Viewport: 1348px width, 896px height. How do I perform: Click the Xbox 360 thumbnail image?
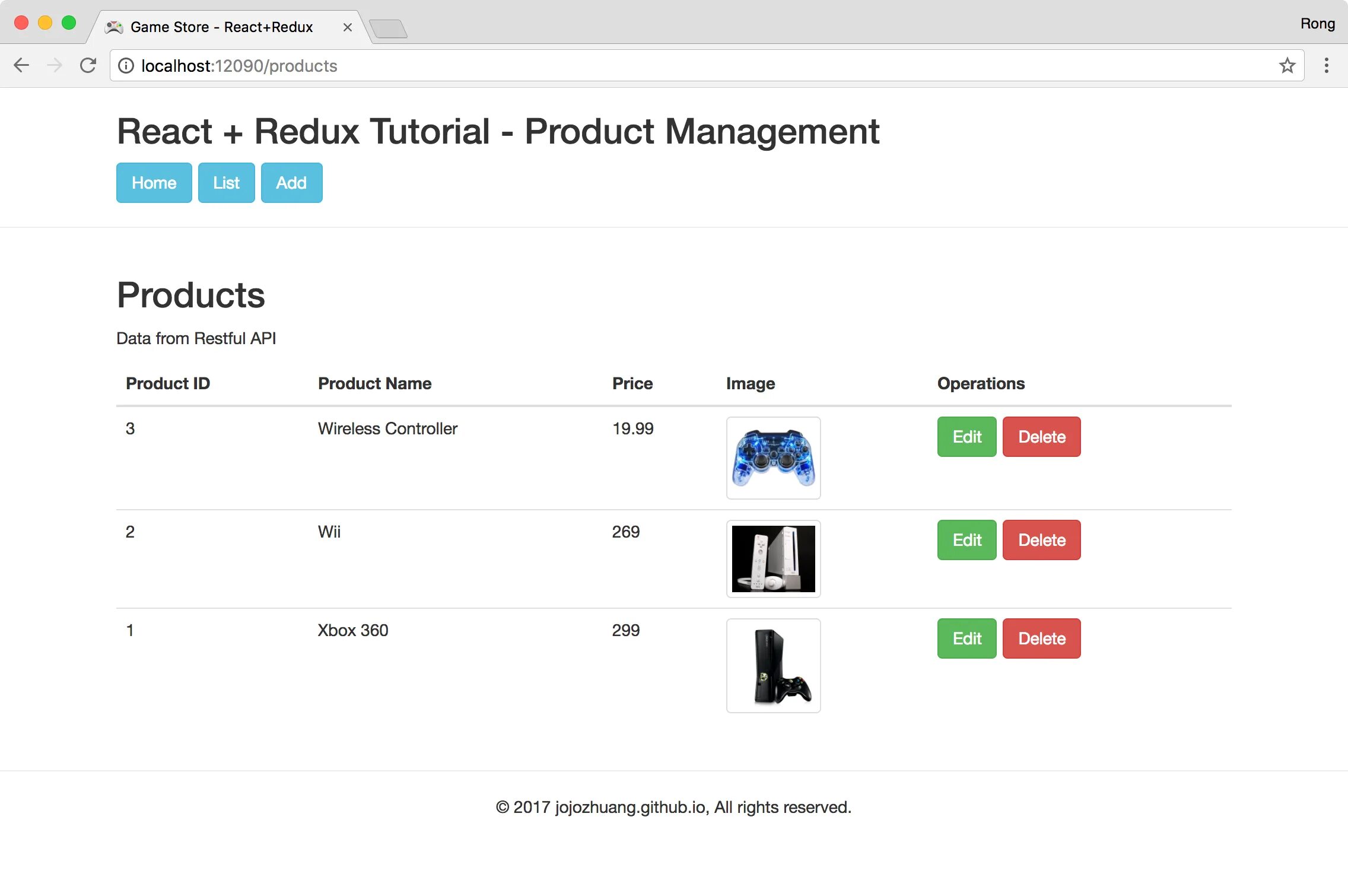pos(773,666)
